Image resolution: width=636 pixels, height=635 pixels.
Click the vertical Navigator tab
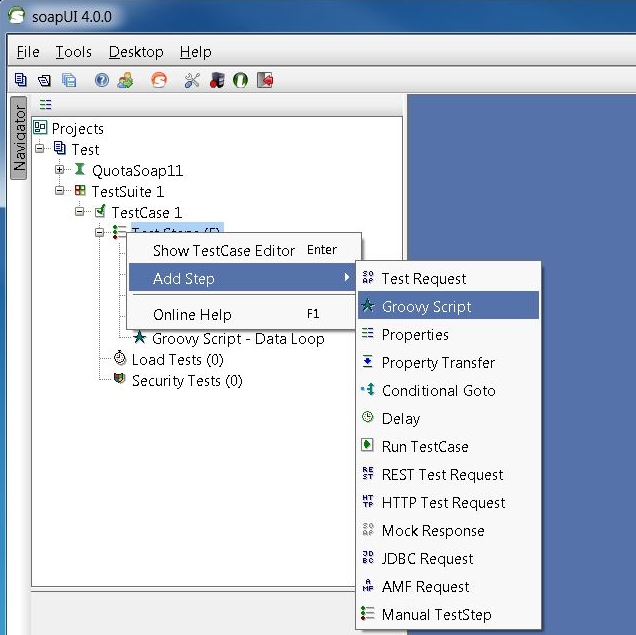click(19, 138)
